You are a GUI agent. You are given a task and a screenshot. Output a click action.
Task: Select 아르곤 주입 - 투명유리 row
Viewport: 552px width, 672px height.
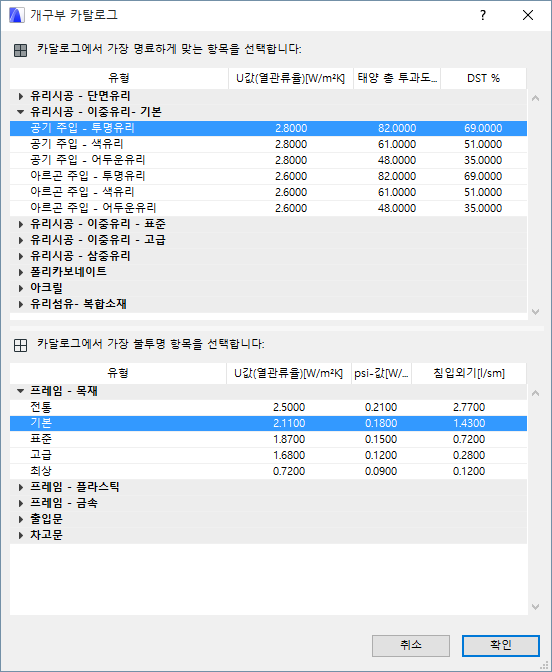(x=268, y=176)
